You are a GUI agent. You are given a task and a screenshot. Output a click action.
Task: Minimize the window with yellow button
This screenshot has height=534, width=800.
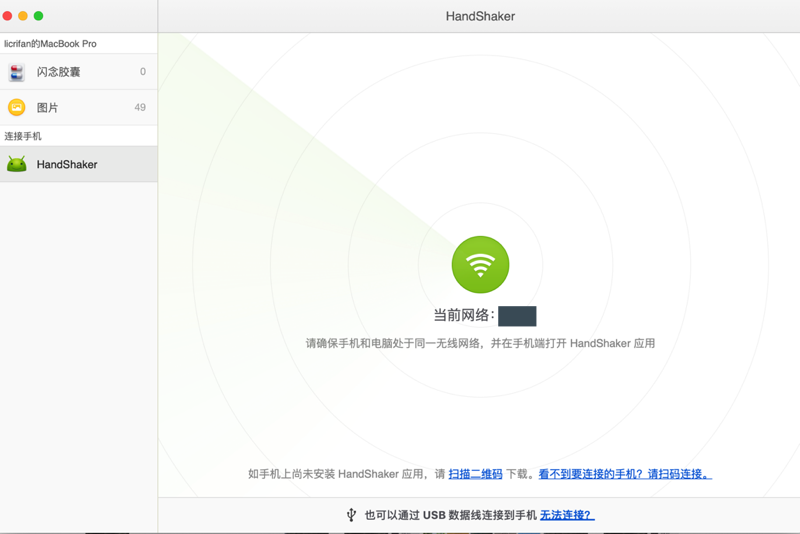[23, 16]
